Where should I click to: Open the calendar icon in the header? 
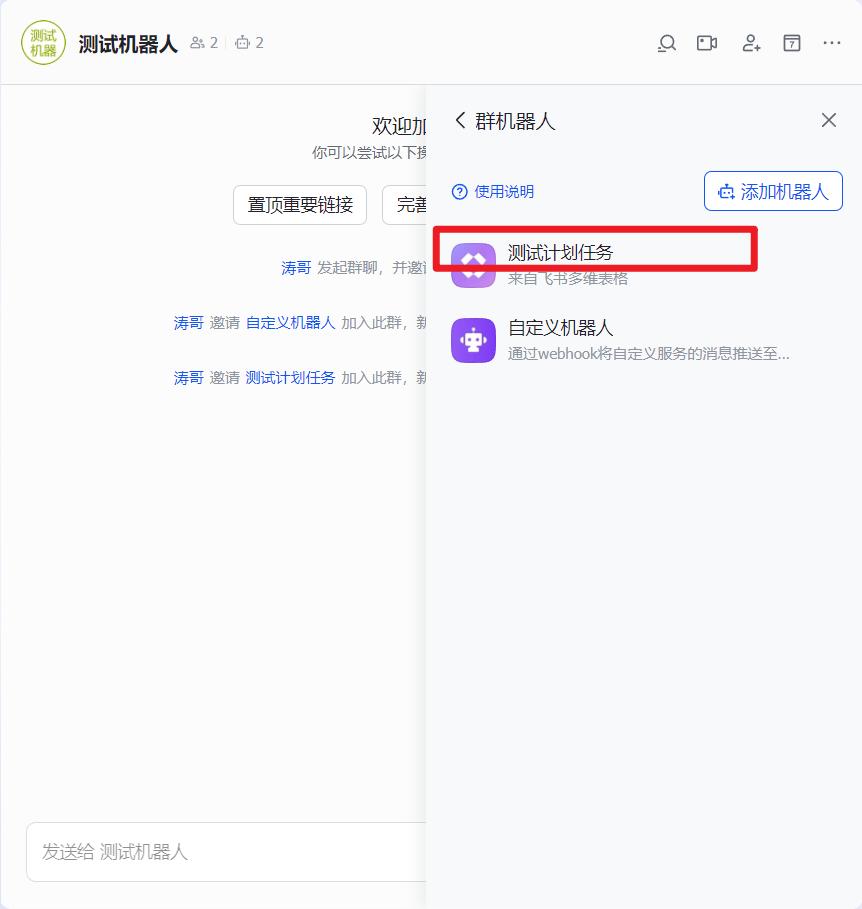coord(791,43)
